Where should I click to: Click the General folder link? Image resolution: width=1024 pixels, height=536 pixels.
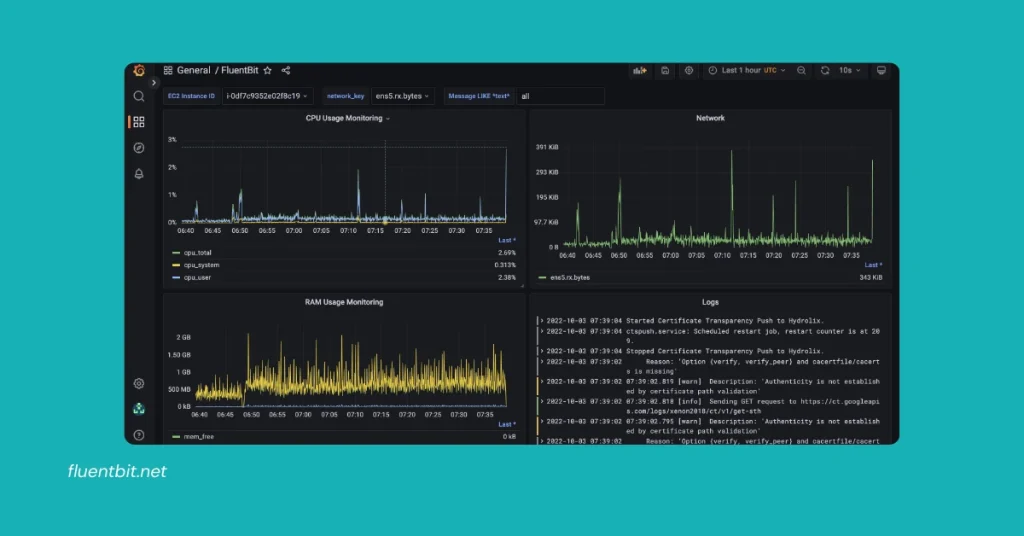coord(193,71)
